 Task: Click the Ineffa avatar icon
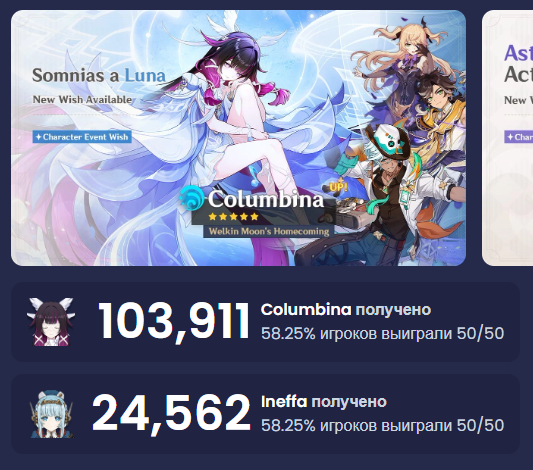click(x=51, y=414)
